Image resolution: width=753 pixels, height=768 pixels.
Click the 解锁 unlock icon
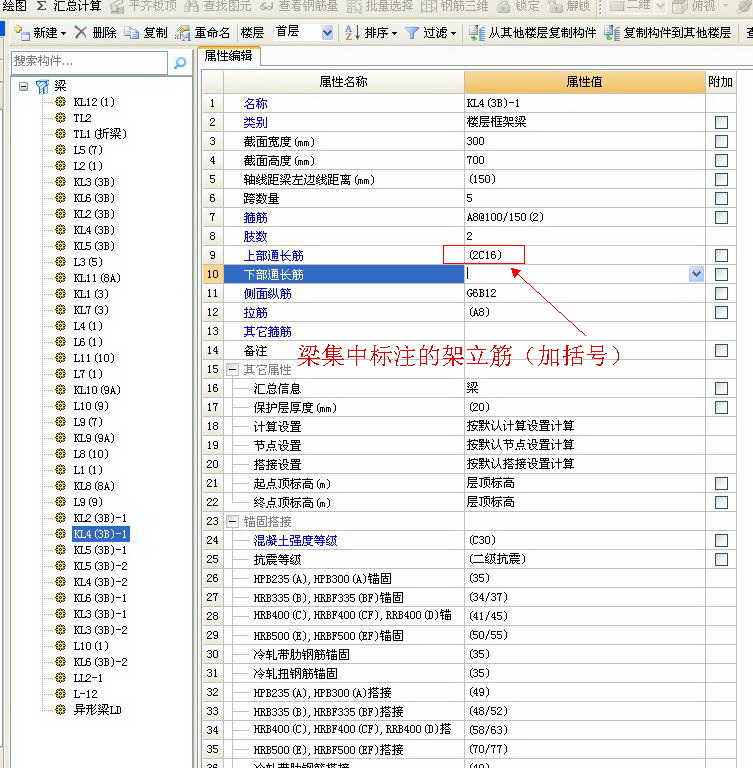coord(555,6)
